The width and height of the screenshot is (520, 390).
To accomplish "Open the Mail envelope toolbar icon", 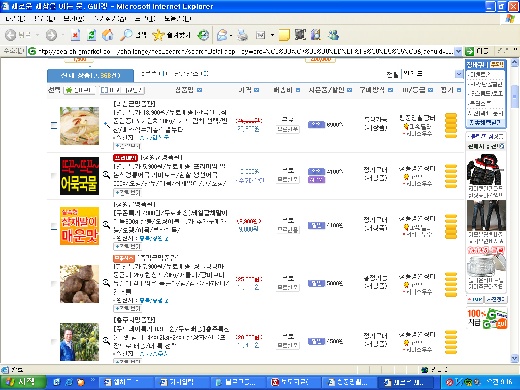I will [x=222, y=35].
